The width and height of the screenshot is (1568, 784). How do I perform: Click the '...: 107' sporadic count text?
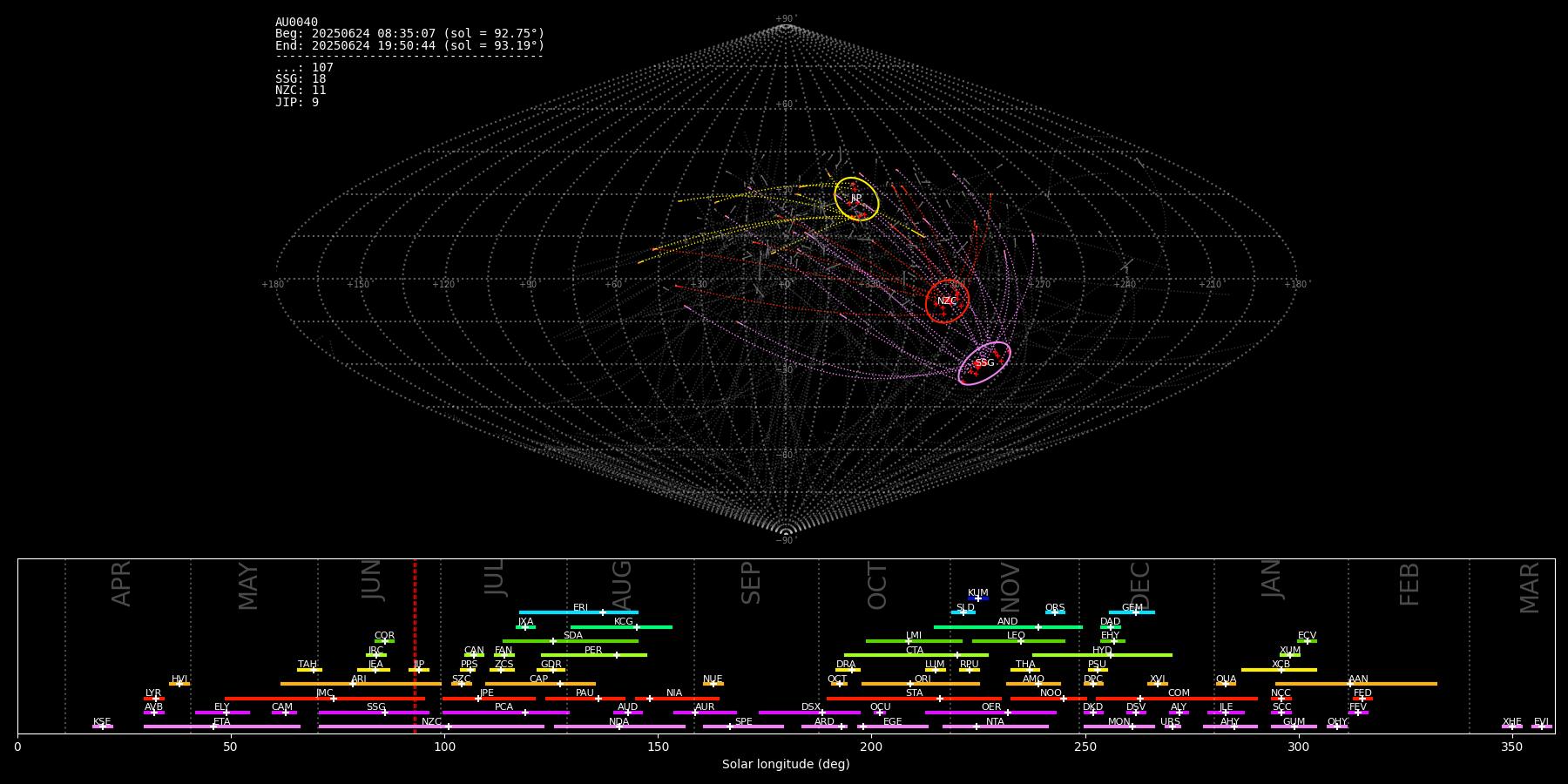click(x=304, y=68)
